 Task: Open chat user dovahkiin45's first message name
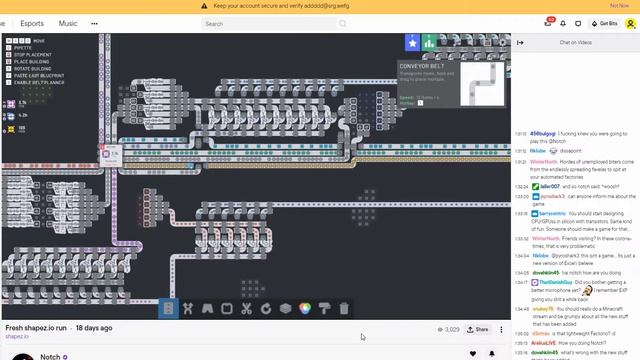[x=546, y=273]
